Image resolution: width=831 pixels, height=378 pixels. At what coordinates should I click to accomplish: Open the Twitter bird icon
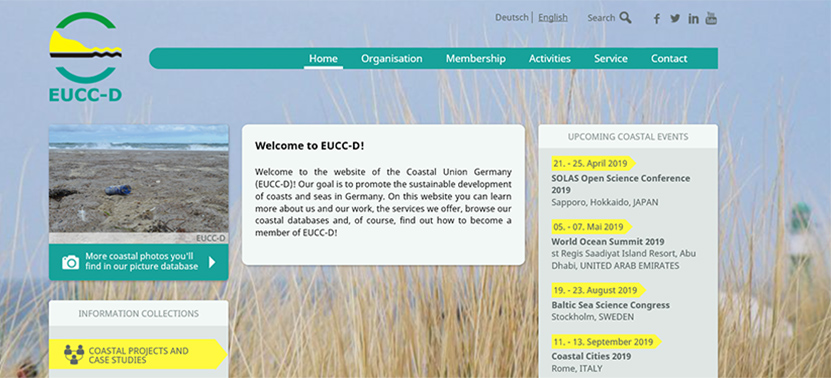[x=675, y=19]
